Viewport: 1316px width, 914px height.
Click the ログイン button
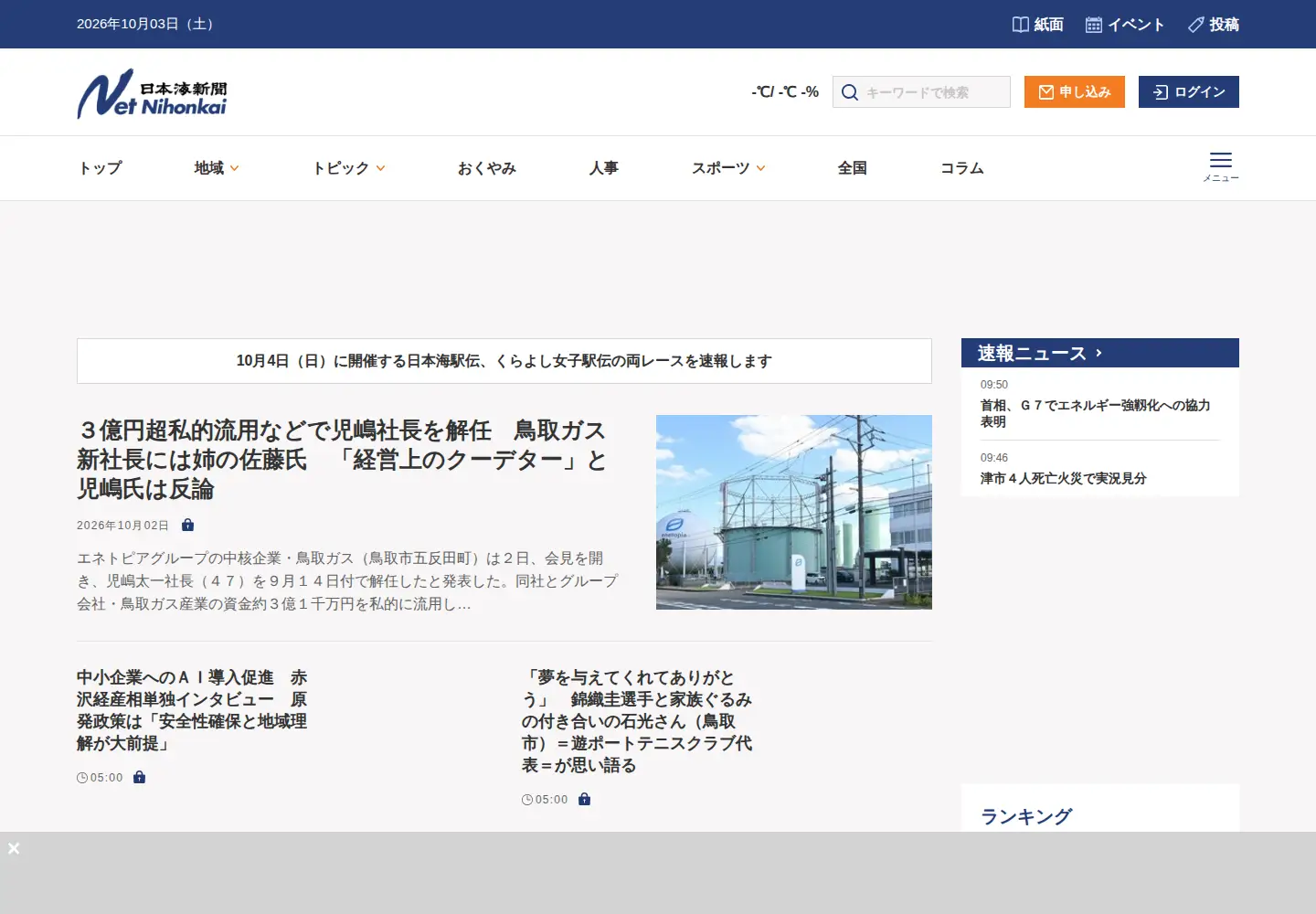1189,91
